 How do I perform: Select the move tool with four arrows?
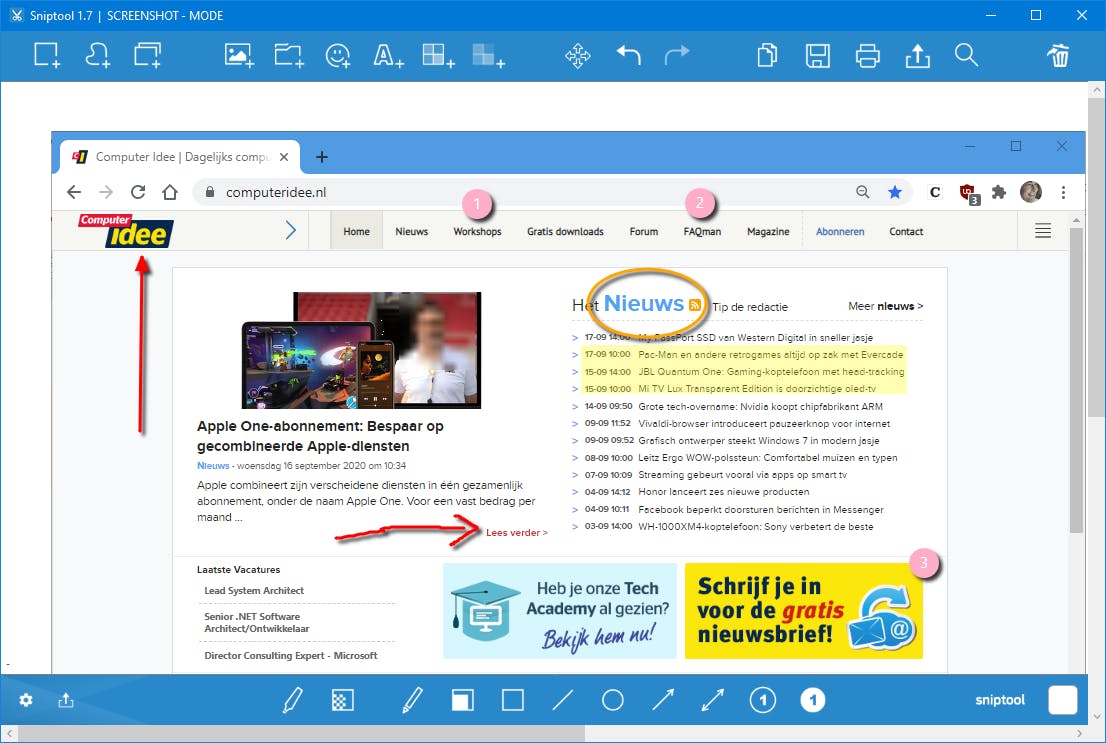pos(578,56)
